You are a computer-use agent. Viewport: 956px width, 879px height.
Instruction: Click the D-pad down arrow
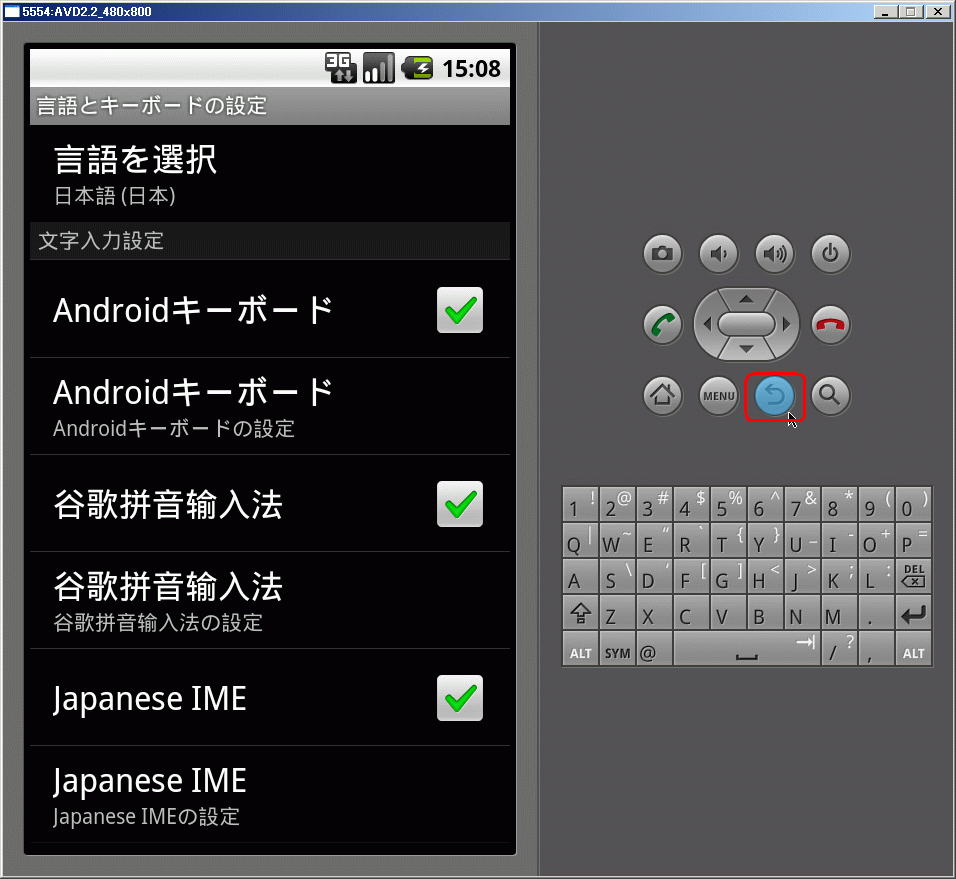coord(746,349)
